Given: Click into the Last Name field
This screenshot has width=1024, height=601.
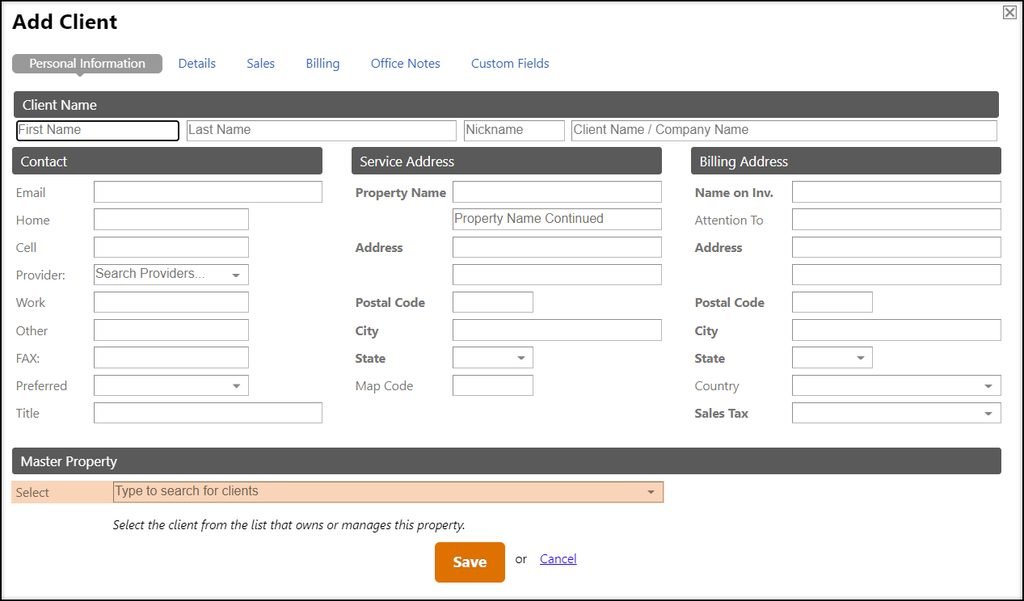Looking at the screenshot, I should tap(321, 130).
